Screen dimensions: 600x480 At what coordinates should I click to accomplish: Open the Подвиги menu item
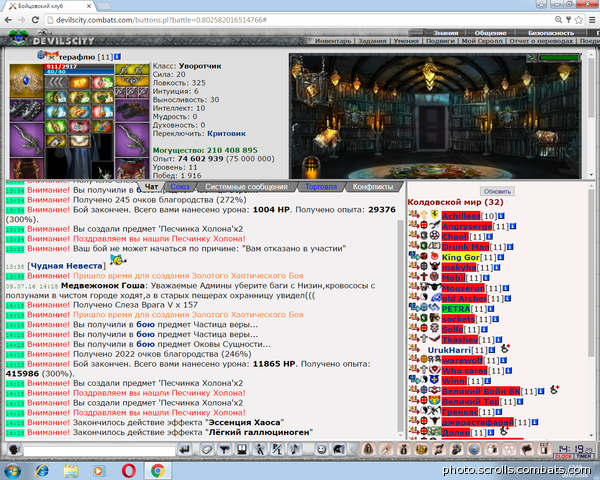(x=440, y=41)
